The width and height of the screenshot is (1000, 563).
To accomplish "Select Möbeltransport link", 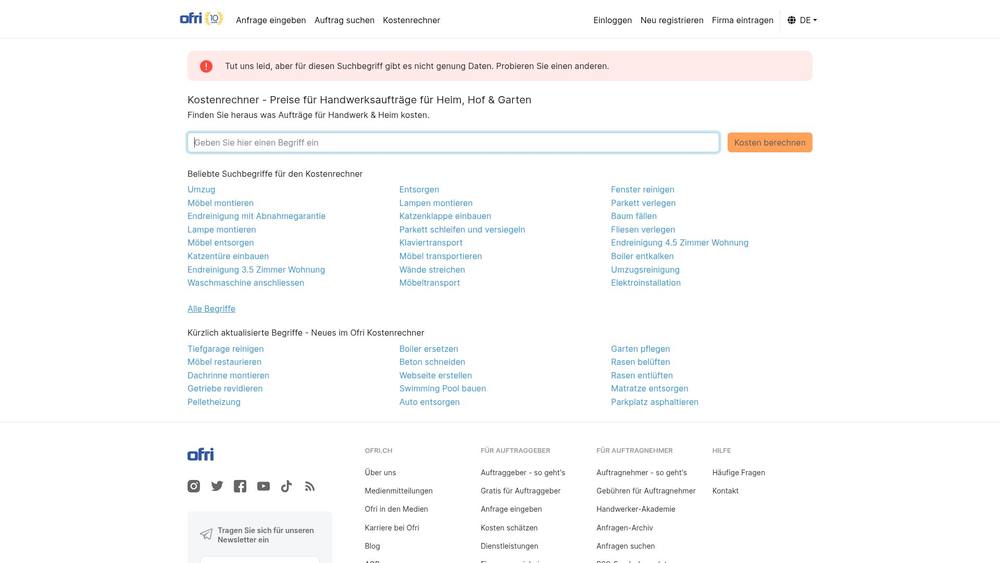I will (x=429, y=282).
